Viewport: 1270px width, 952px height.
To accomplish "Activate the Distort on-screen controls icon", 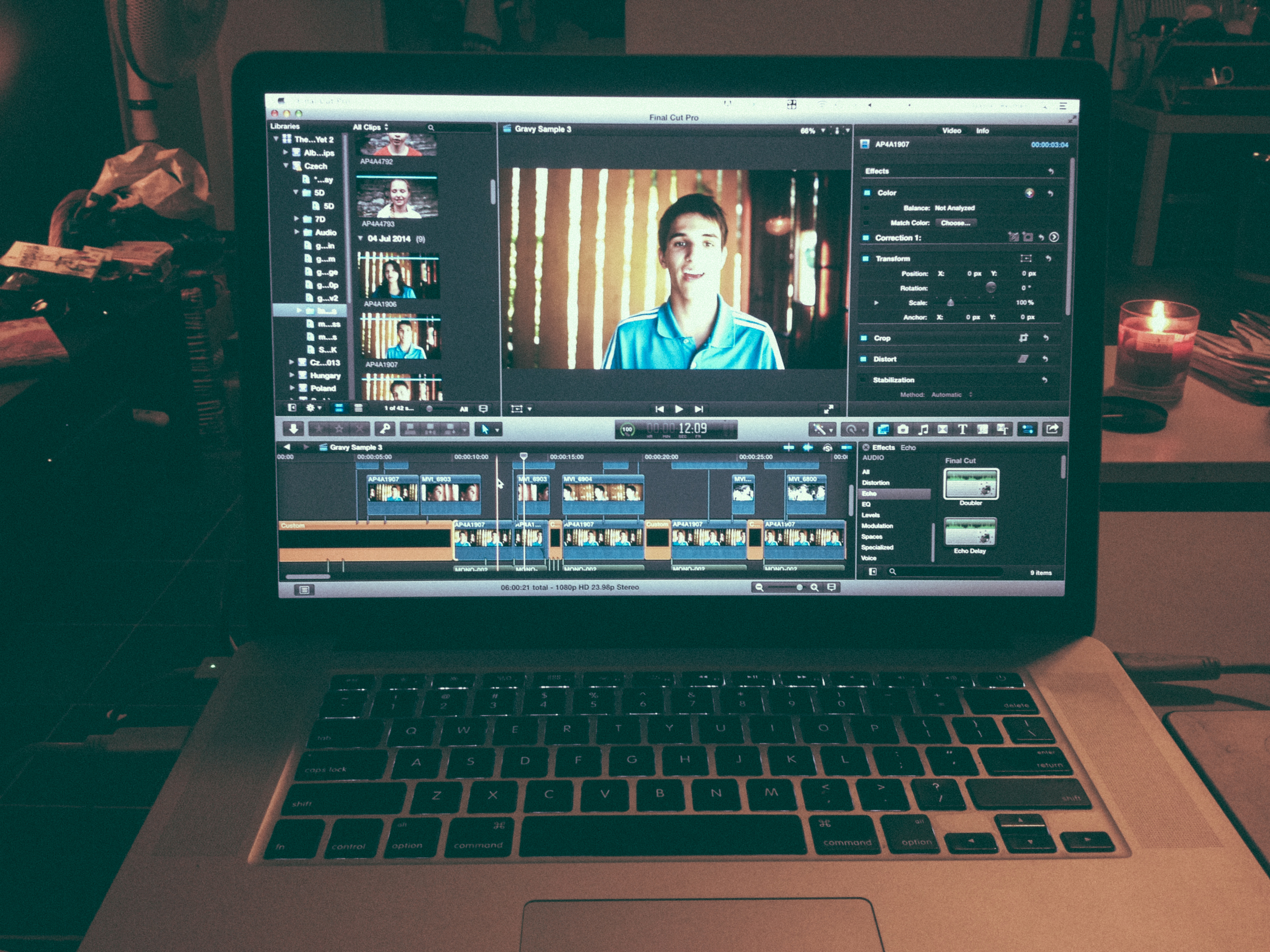I will 1023,358.
